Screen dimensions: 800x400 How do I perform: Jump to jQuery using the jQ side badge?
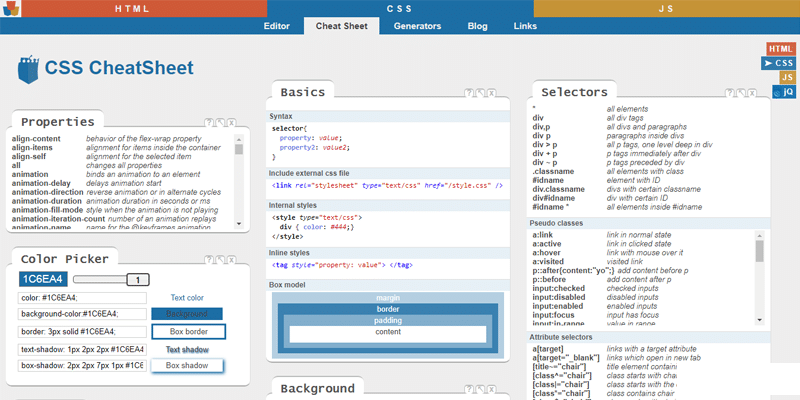click(x=780, y=92)
